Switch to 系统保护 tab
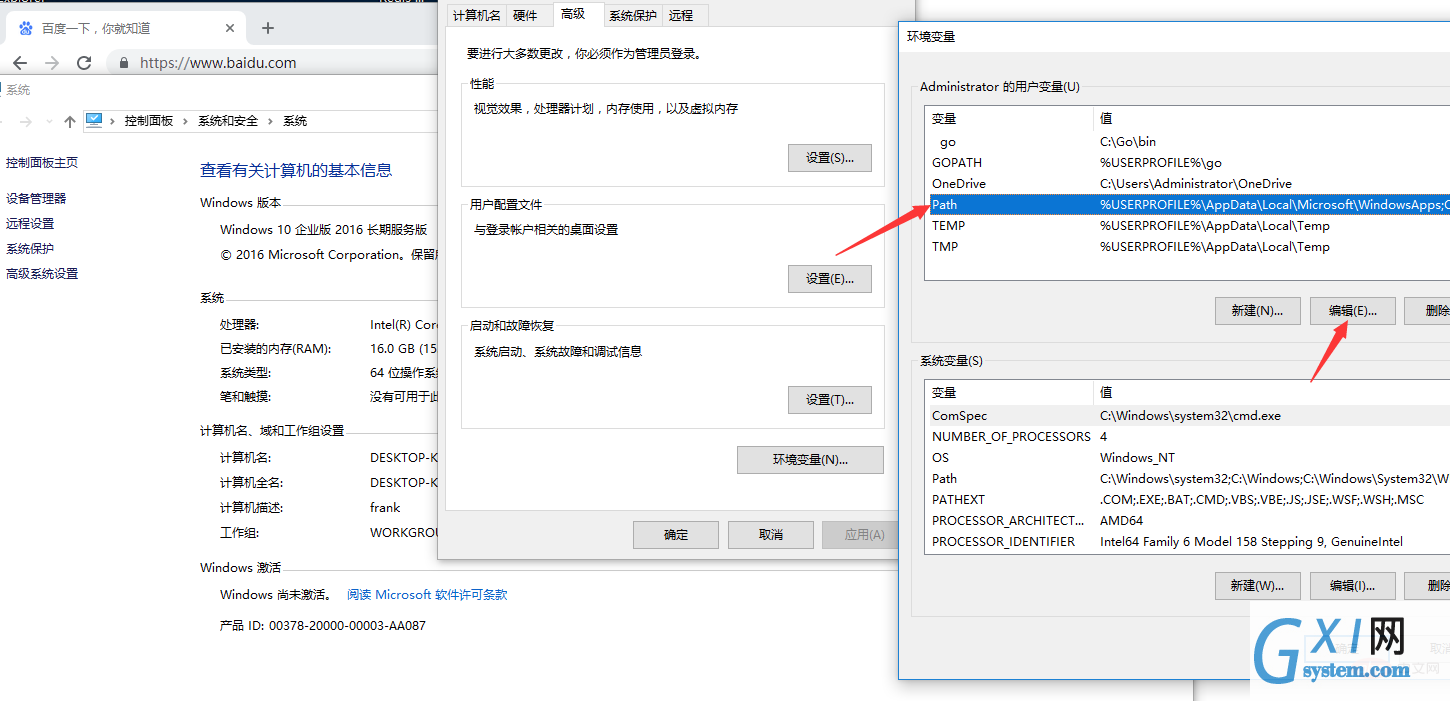1450x701 pixels. pyautogui.click(x=633, y=15)
